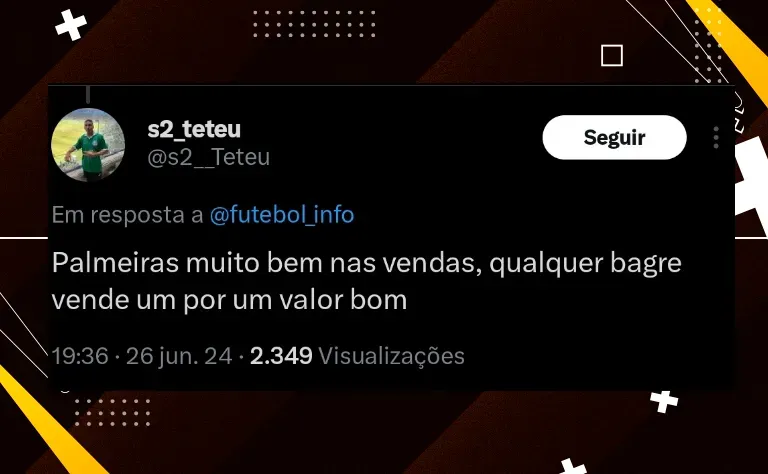Click the Seguir follow button

coord(614,138)
